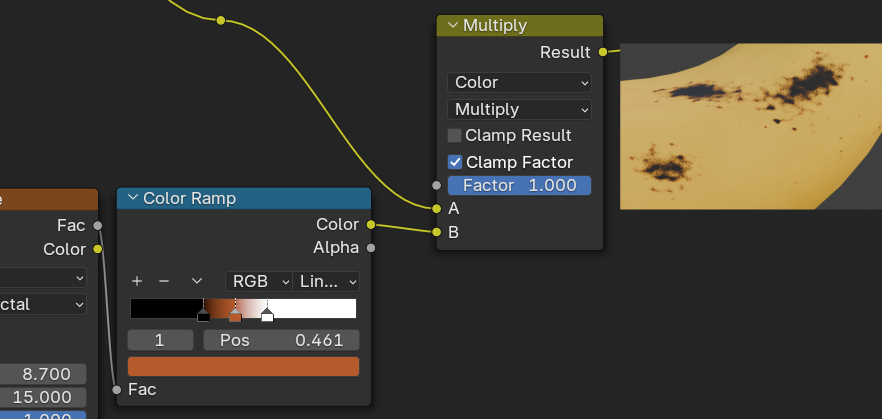The height and width of the screenshot is (419, 882).
Task: Select the black color stop marker
Action: [x=204, y=316]
